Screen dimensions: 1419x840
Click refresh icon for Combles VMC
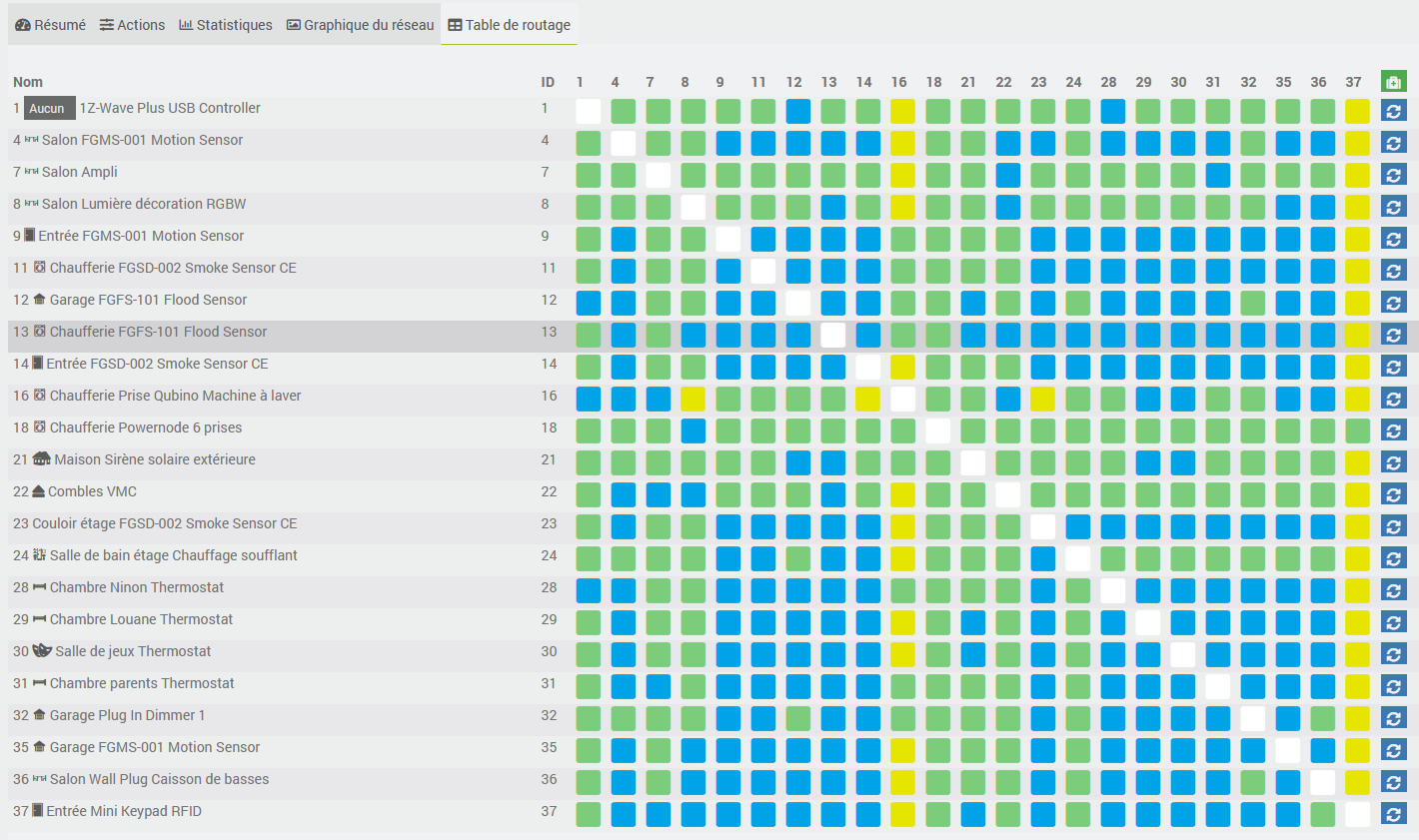point(1394,494)
